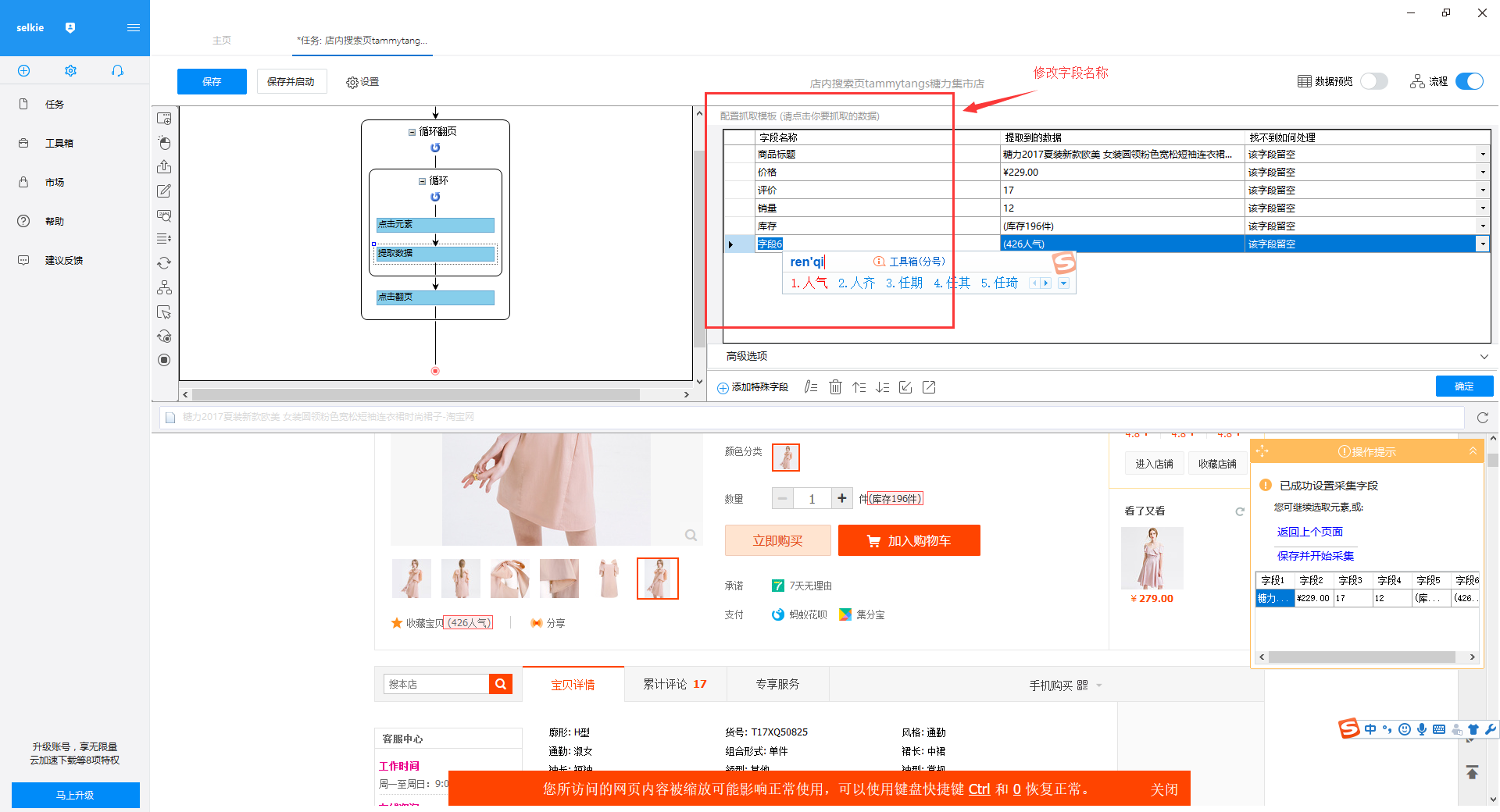Click the 保存并开始采集 link
This screenshot has width=1500, height=812.
tap(1316, 556)
